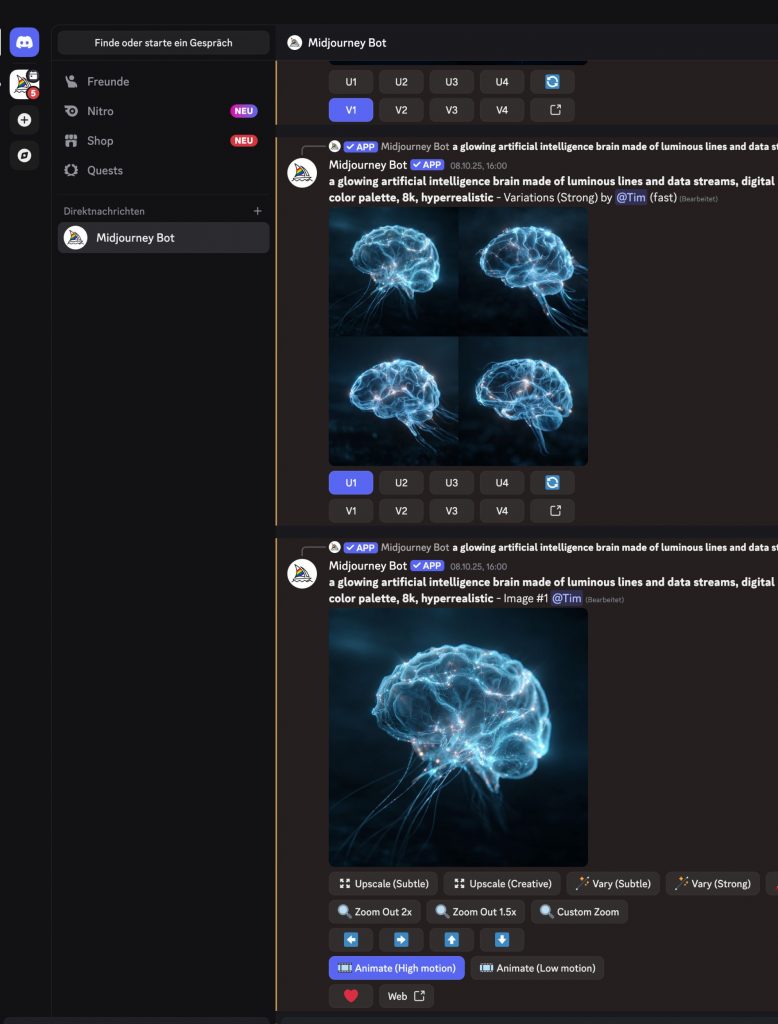The image size is (778, 1024).
Task: Go to the Quests page
Action: [105, 170]
